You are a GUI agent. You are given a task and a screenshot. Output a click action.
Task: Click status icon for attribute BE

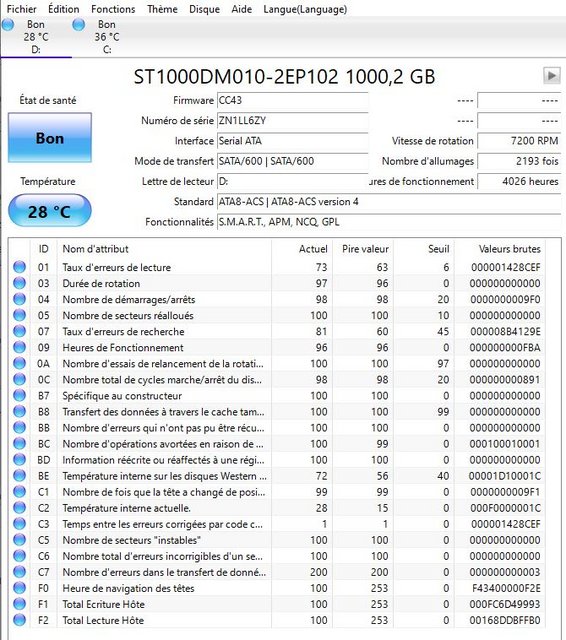(19, 476)
